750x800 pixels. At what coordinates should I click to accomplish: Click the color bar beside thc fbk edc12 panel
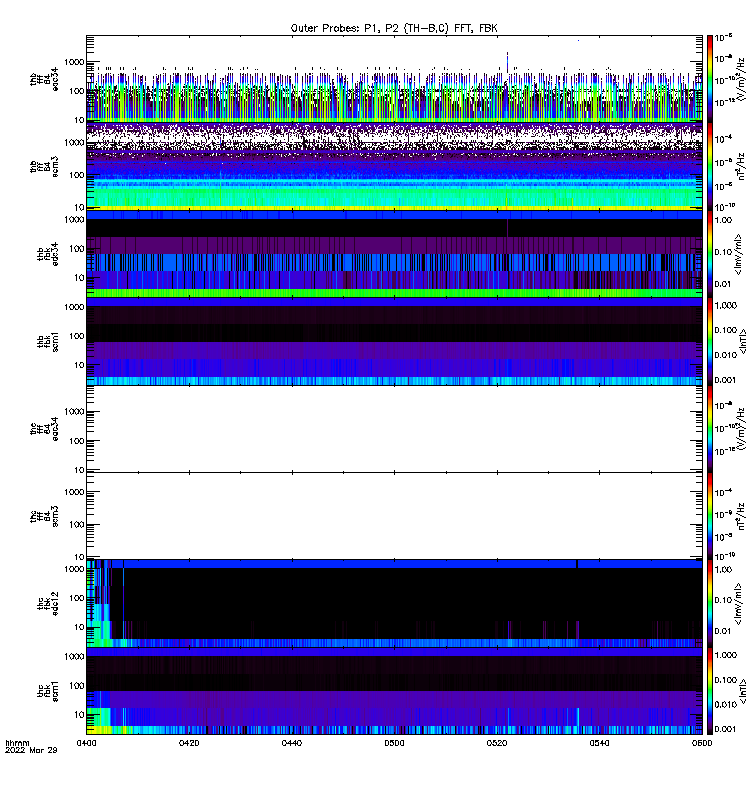point(709,603)
